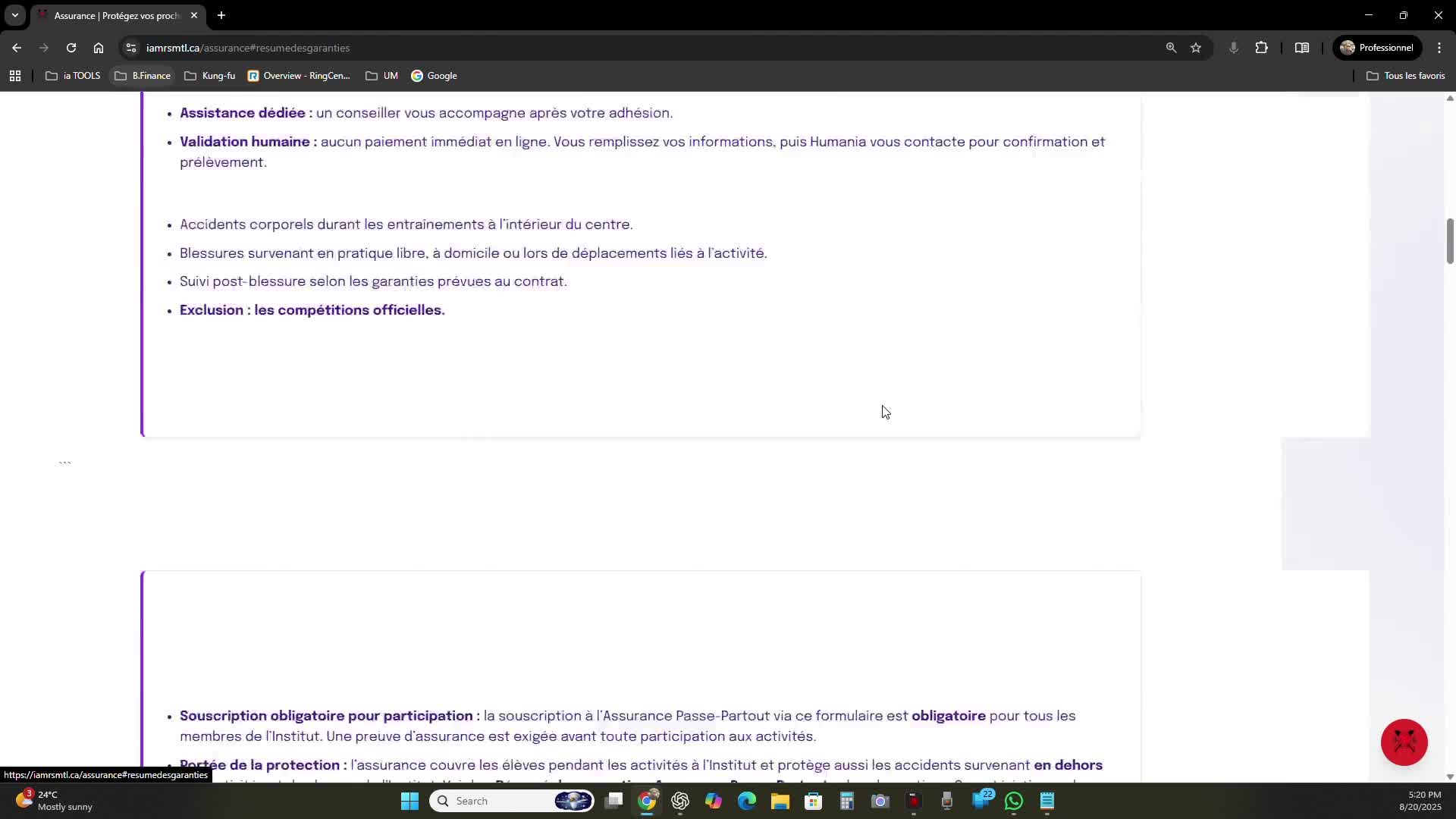
Task: Click the zoom magnifier icon in address bar
Action: coord(1172,48)
